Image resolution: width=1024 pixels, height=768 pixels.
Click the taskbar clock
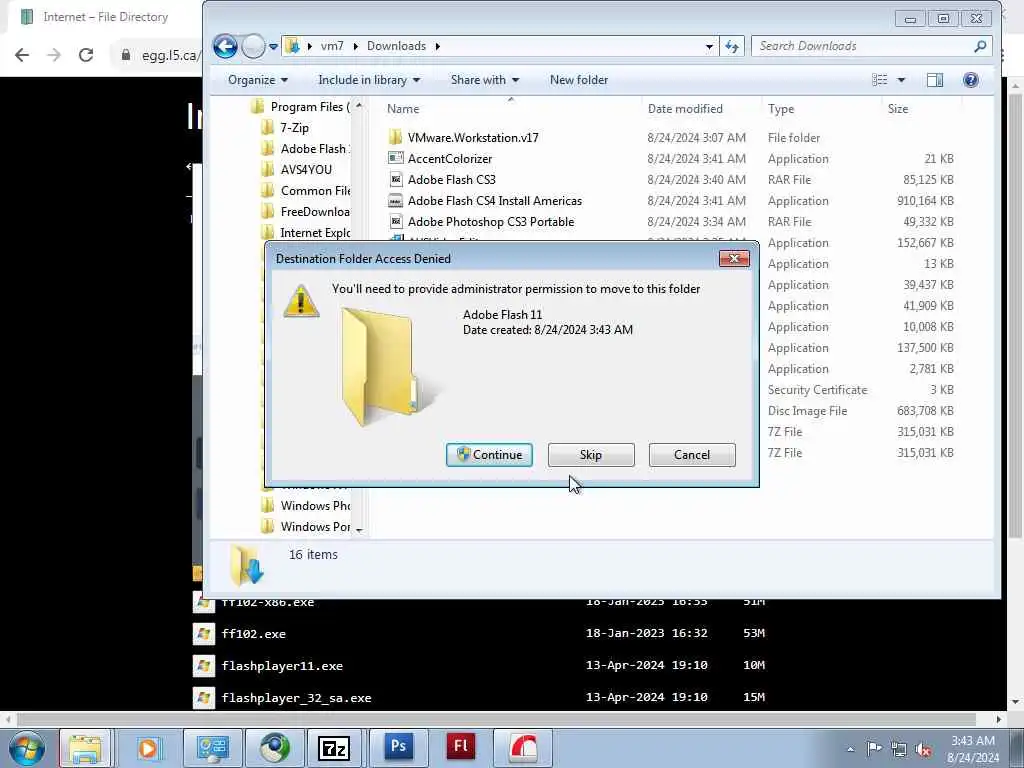click(x=972, y=749)
